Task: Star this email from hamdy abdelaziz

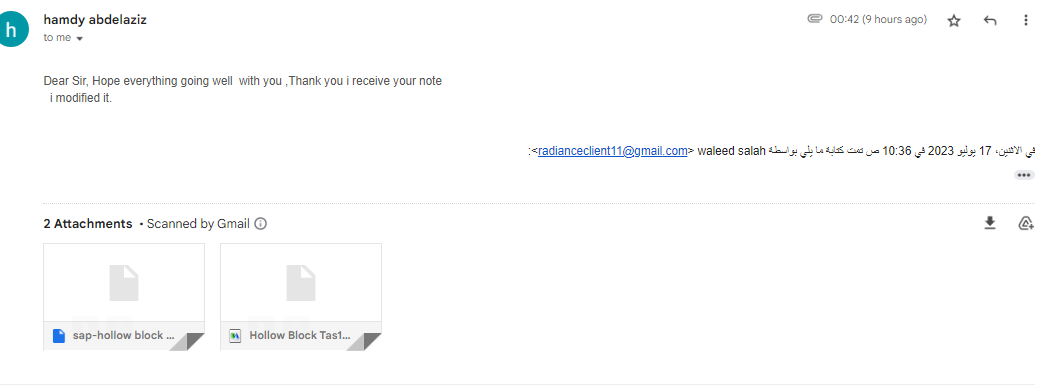Action: [953, 21]
